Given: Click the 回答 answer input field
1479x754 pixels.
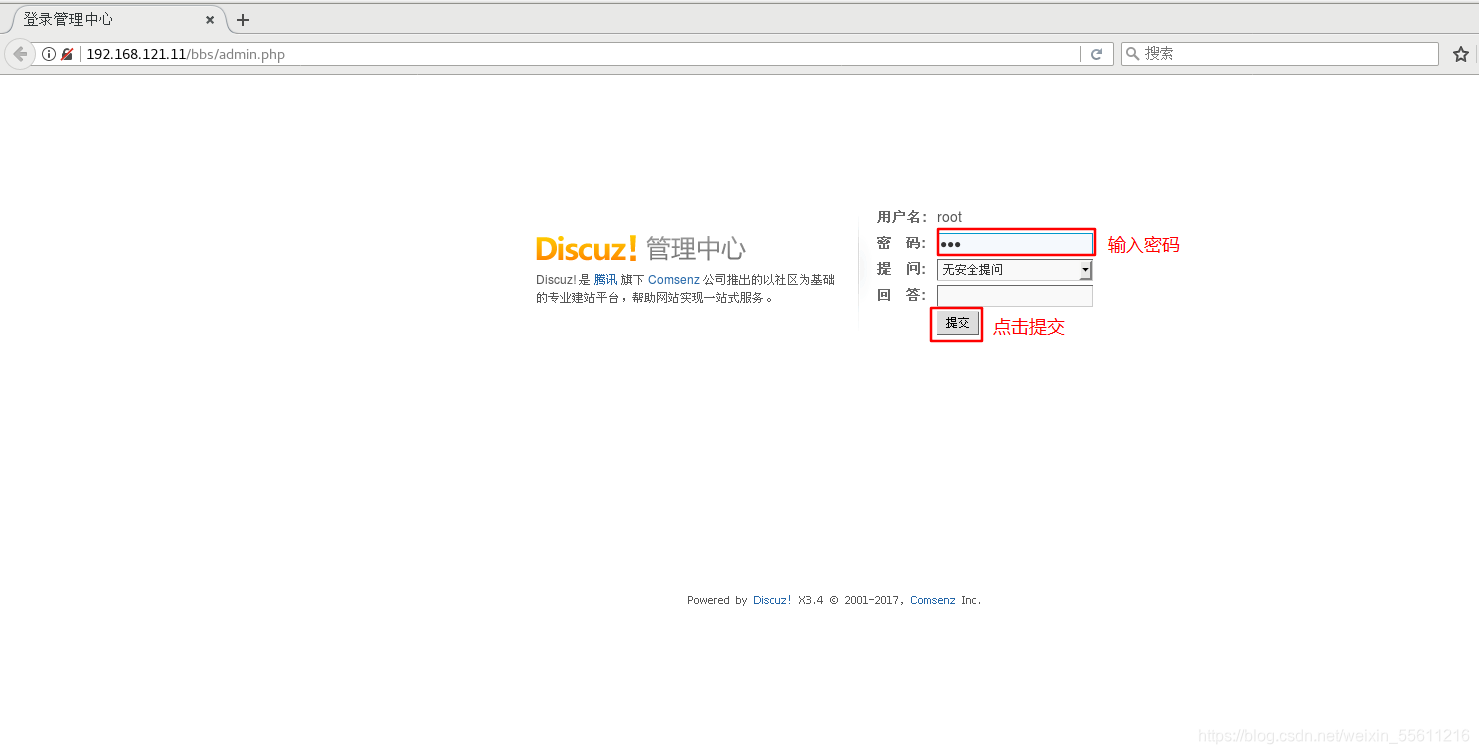Looking at the screenshot, I should [x=1014, y=296].
